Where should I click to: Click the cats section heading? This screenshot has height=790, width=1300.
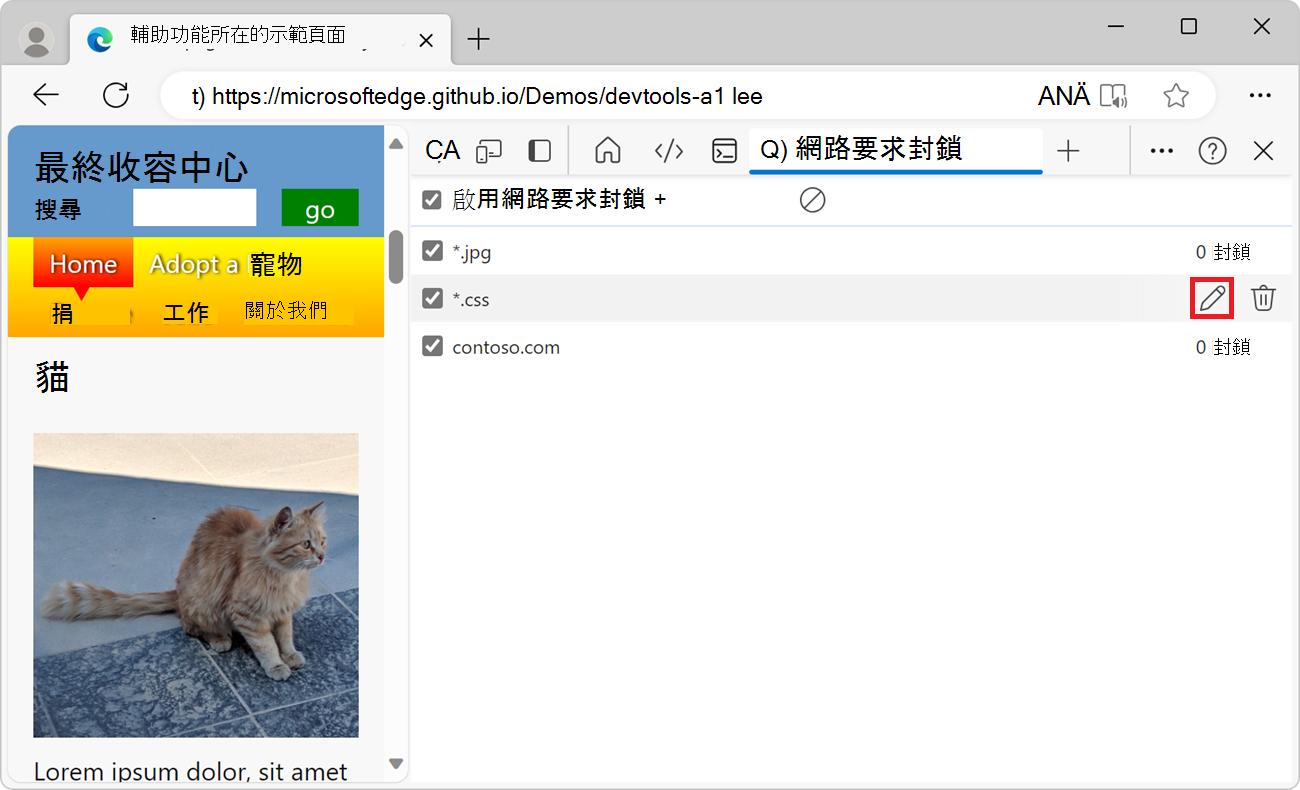coord(52,379)
